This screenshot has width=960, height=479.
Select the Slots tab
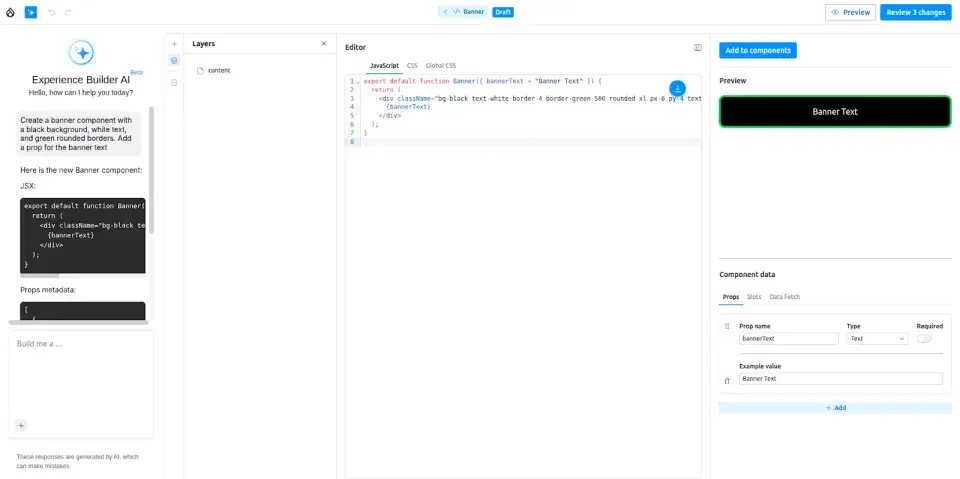click(754, 296)
